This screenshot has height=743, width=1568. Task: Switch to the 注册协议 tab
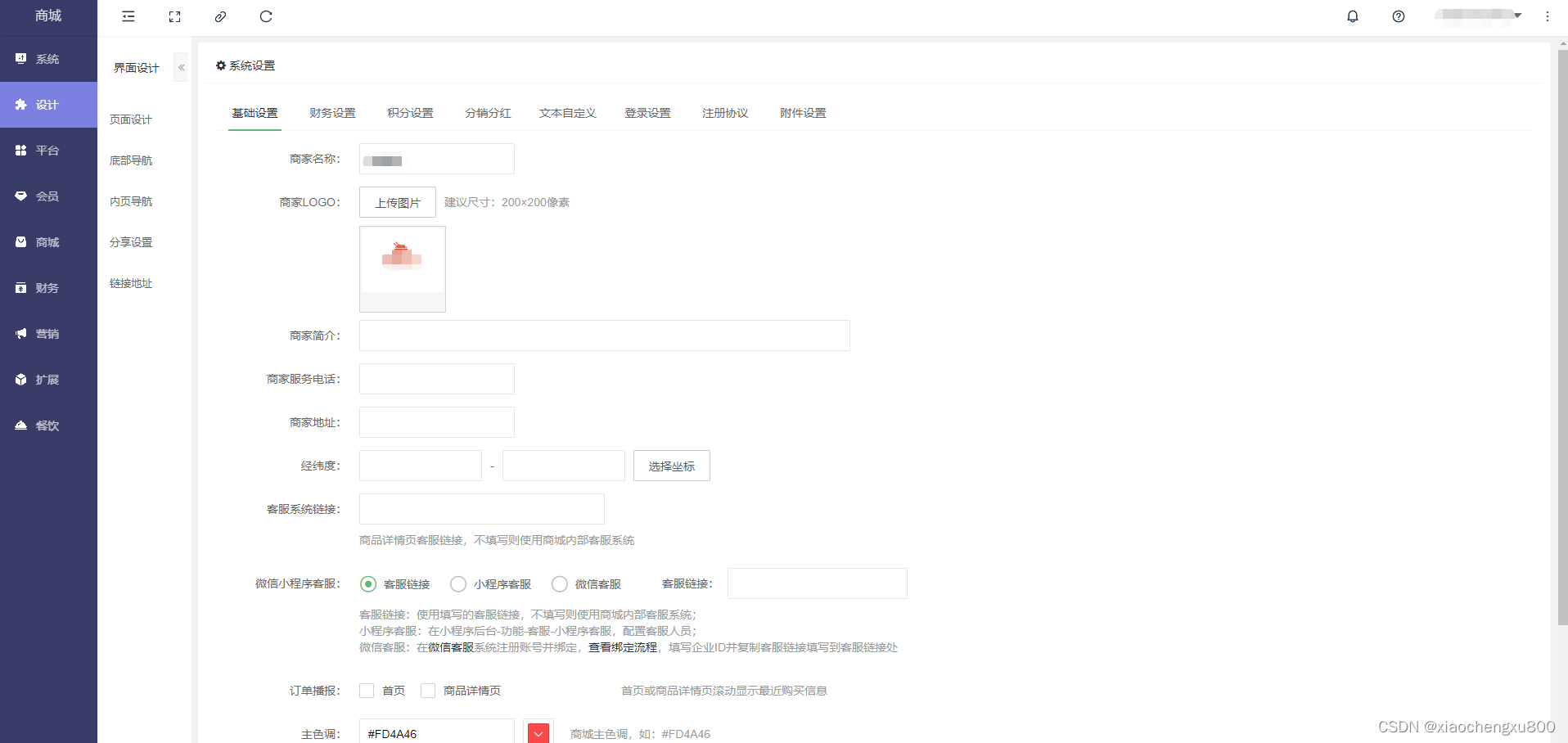click(725, 113)
